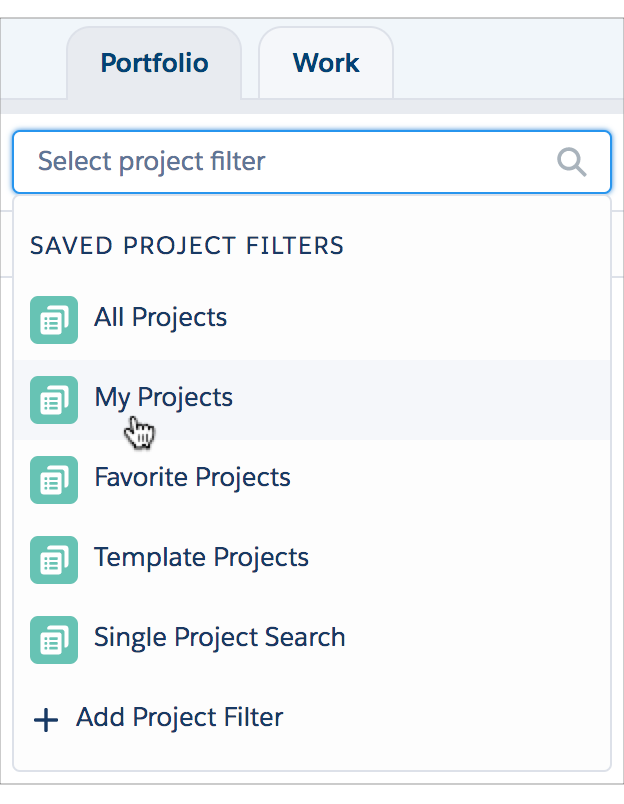Click the Template Projects filter icon
The image size is (624, 804).
(x=54, y=560)
